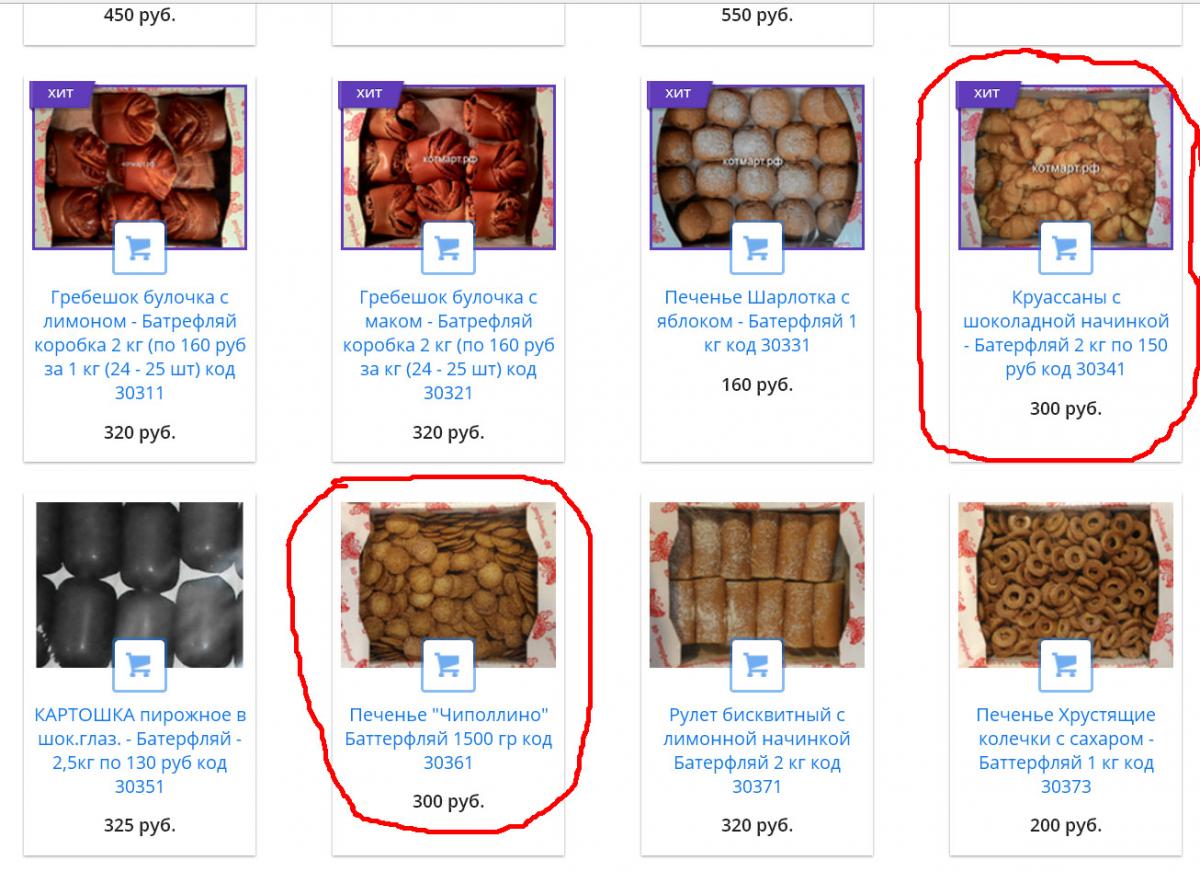Open the Круассаны с шоколадной начинкой link
The height and width of the screenshot is (872, 1200).
1065,333
